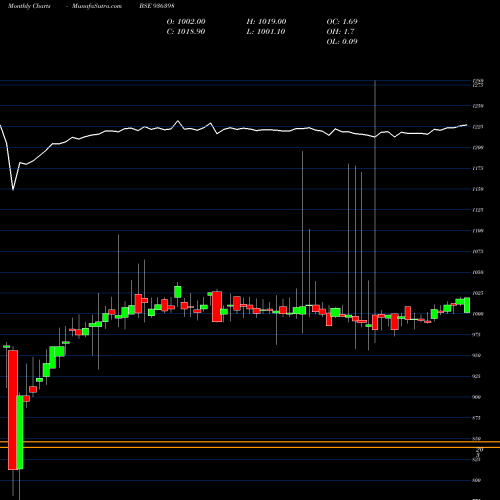Click the white indicator line's deepest dip
The image size is (500, 500).
pyautogui.click(x=13, y=189)
